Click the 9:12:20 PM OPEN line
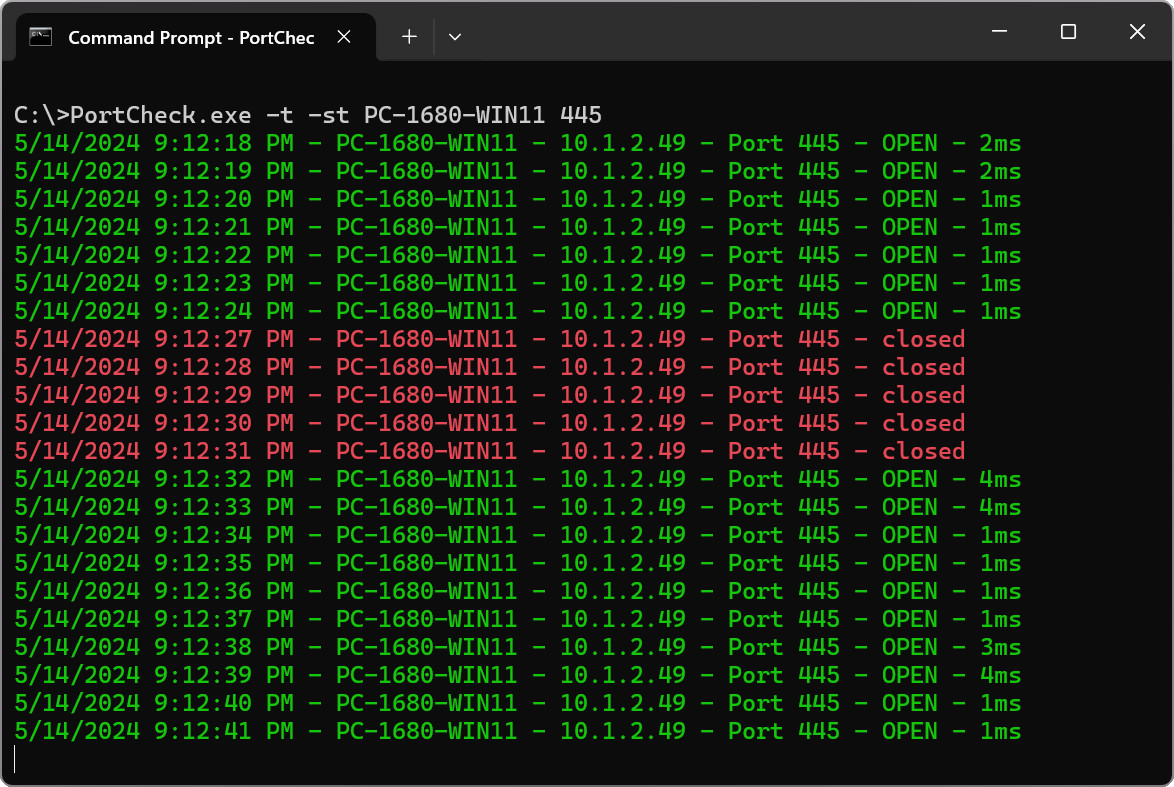 (517, 199)
